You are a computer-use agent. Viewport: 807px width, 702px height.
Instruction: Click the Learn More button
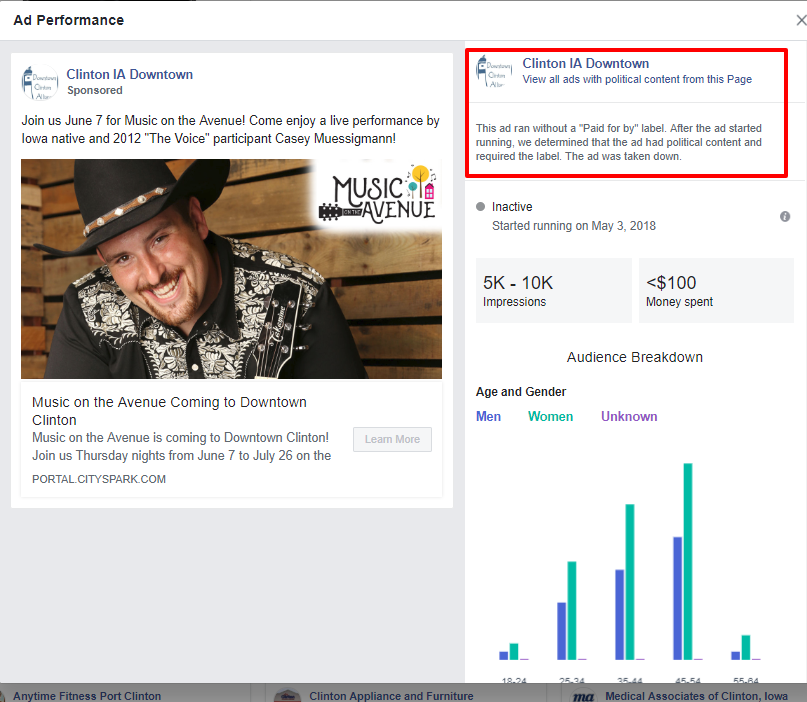392,440
